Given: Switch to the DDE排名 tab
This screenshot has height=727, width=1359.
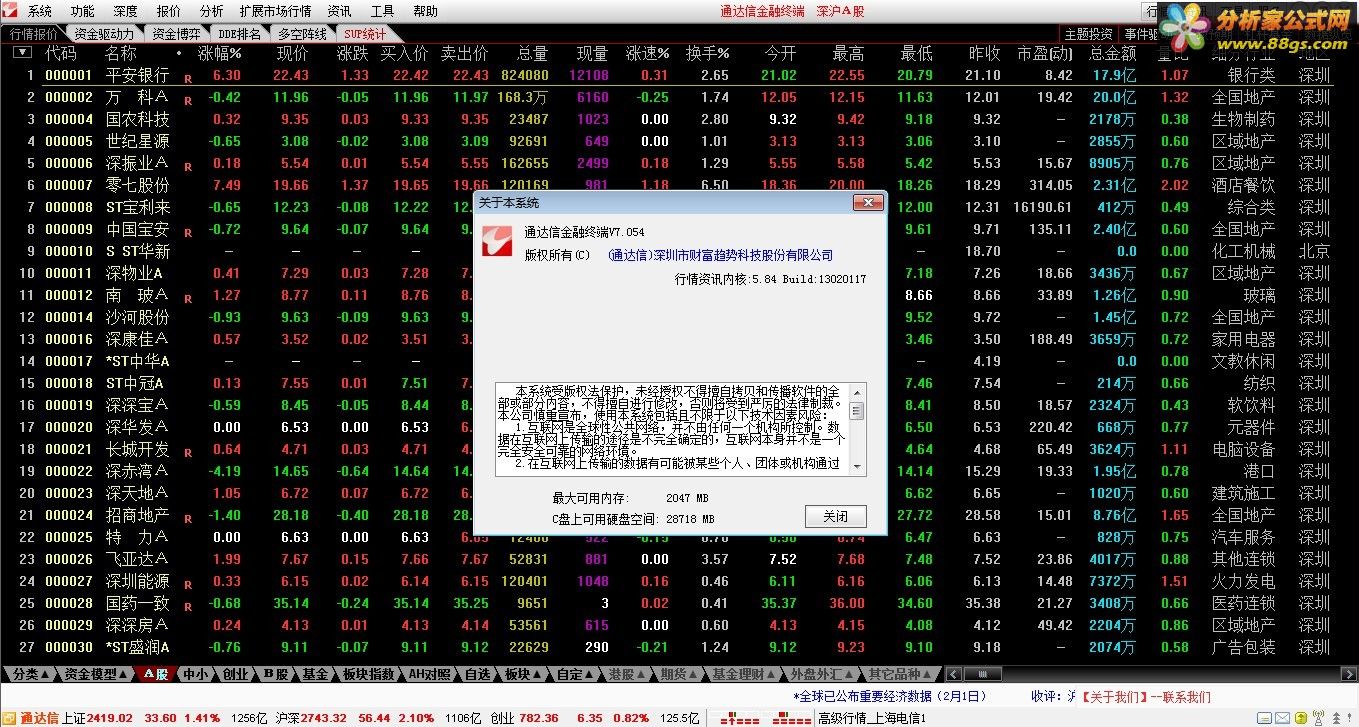Looking at the screenshot, I should click(239, 33).
